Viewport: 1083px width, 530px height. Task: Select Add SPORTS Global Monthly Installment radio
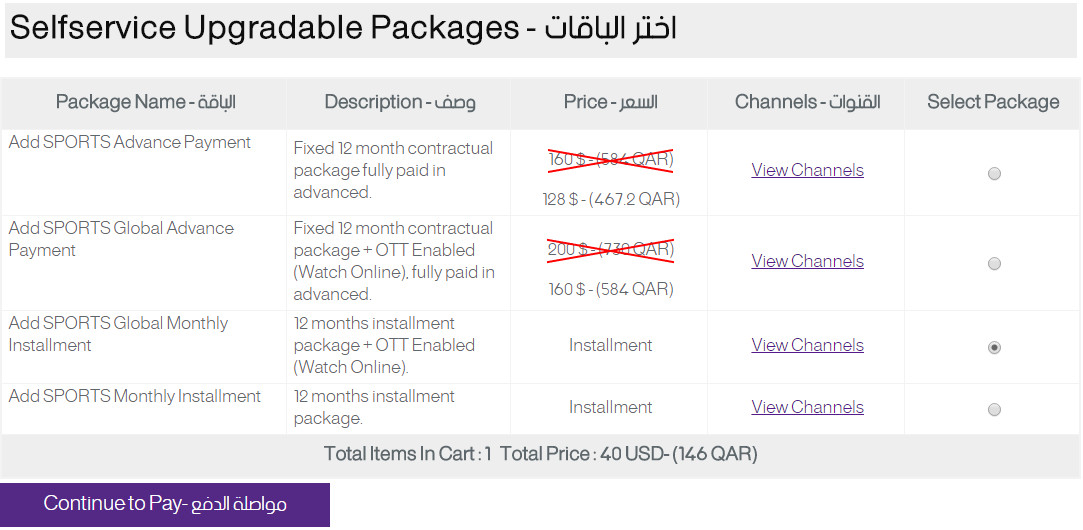point(994,348)
